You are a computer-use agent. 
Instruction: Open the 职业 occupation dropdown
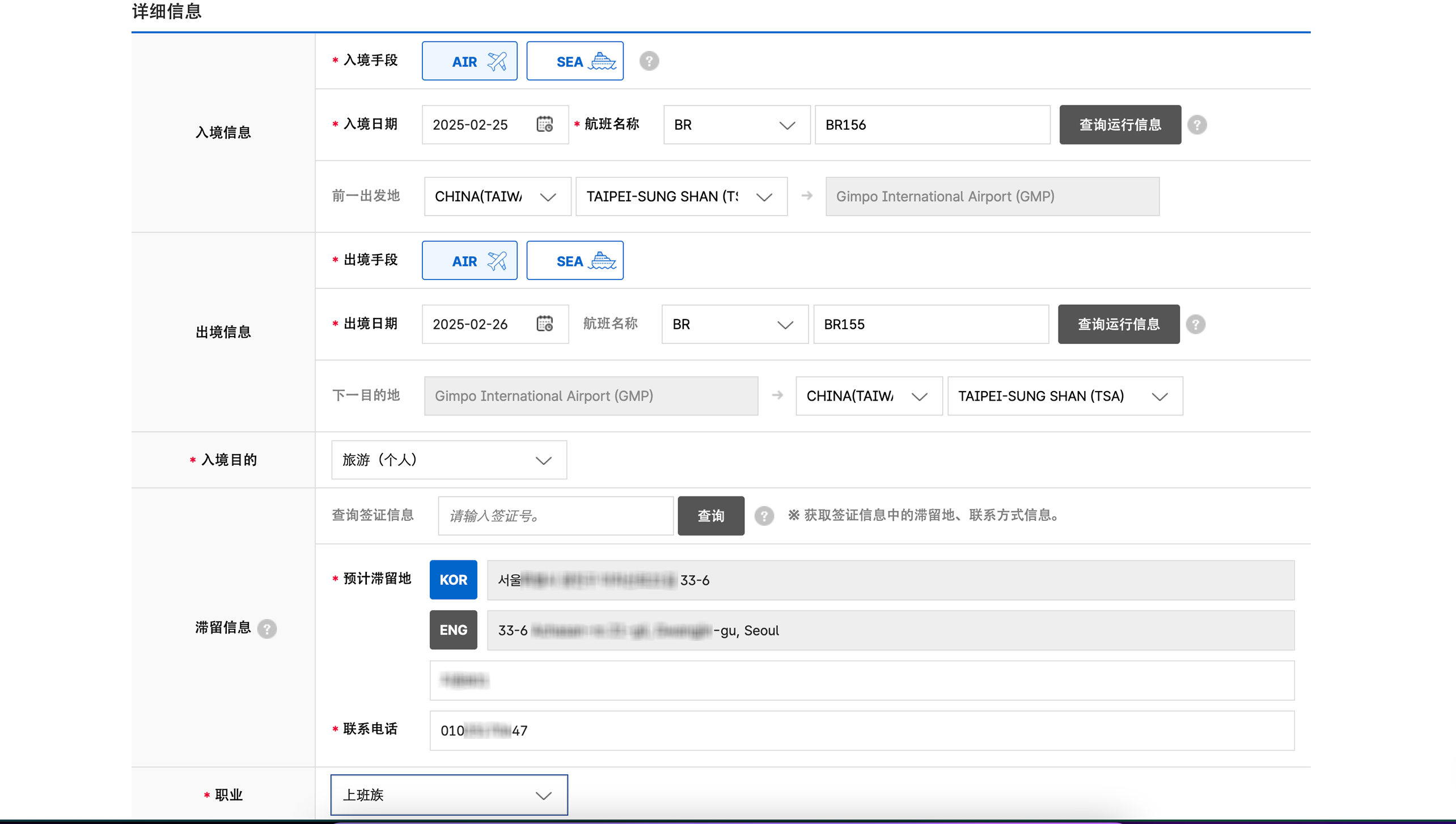[448, 795]
